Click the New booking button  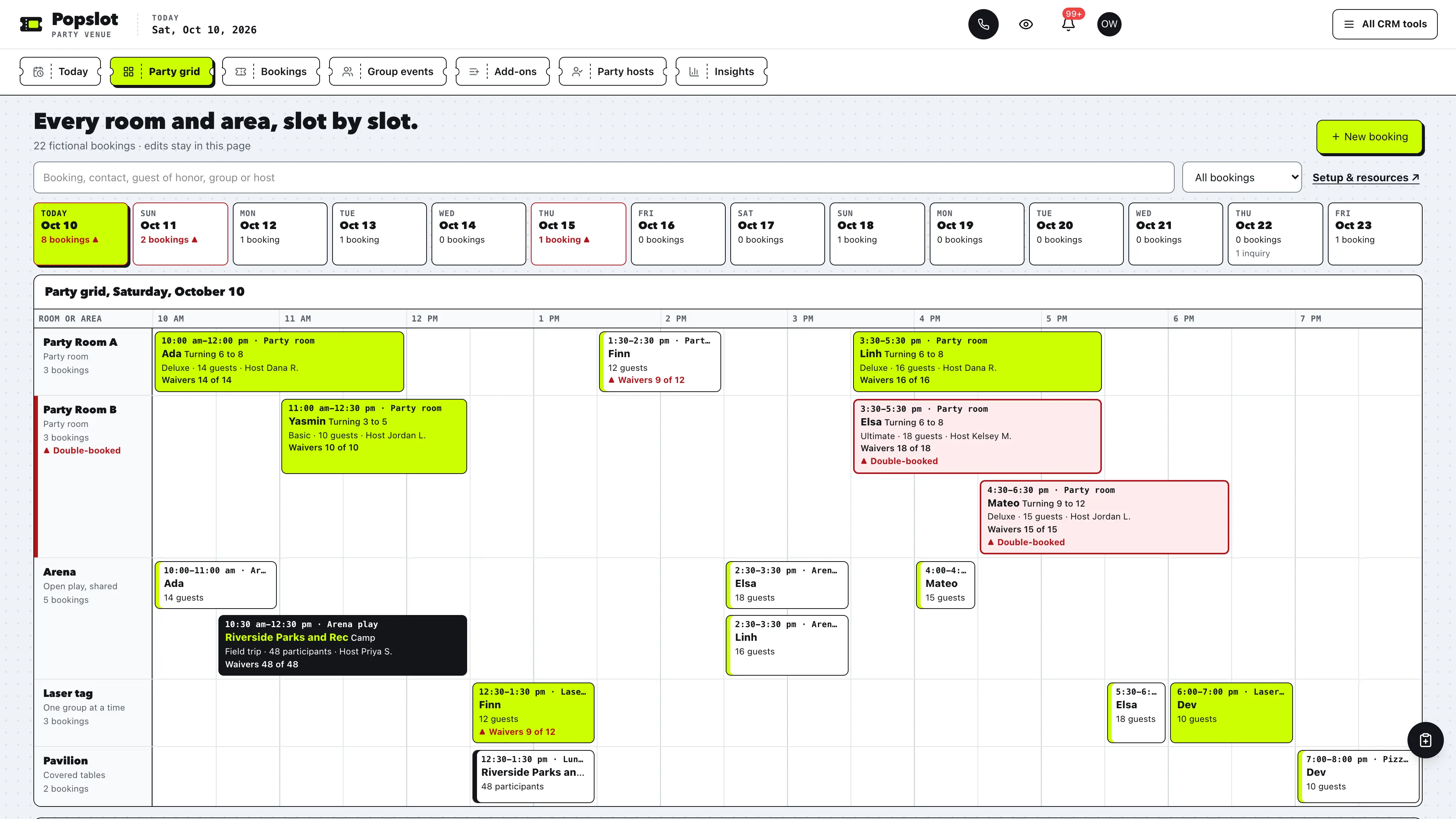coord(1369,137)
